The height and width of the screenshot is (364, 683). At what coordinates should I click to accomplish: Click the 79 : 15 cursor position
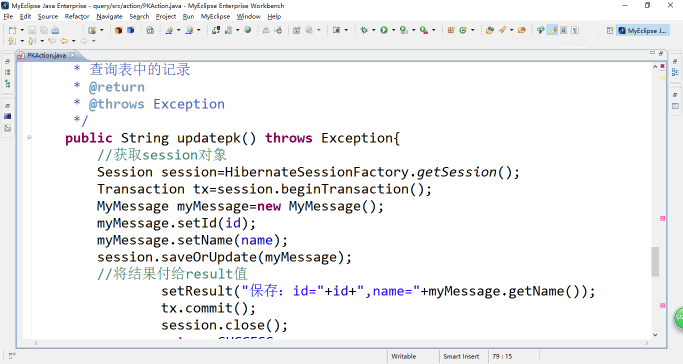tap(502, 356)
